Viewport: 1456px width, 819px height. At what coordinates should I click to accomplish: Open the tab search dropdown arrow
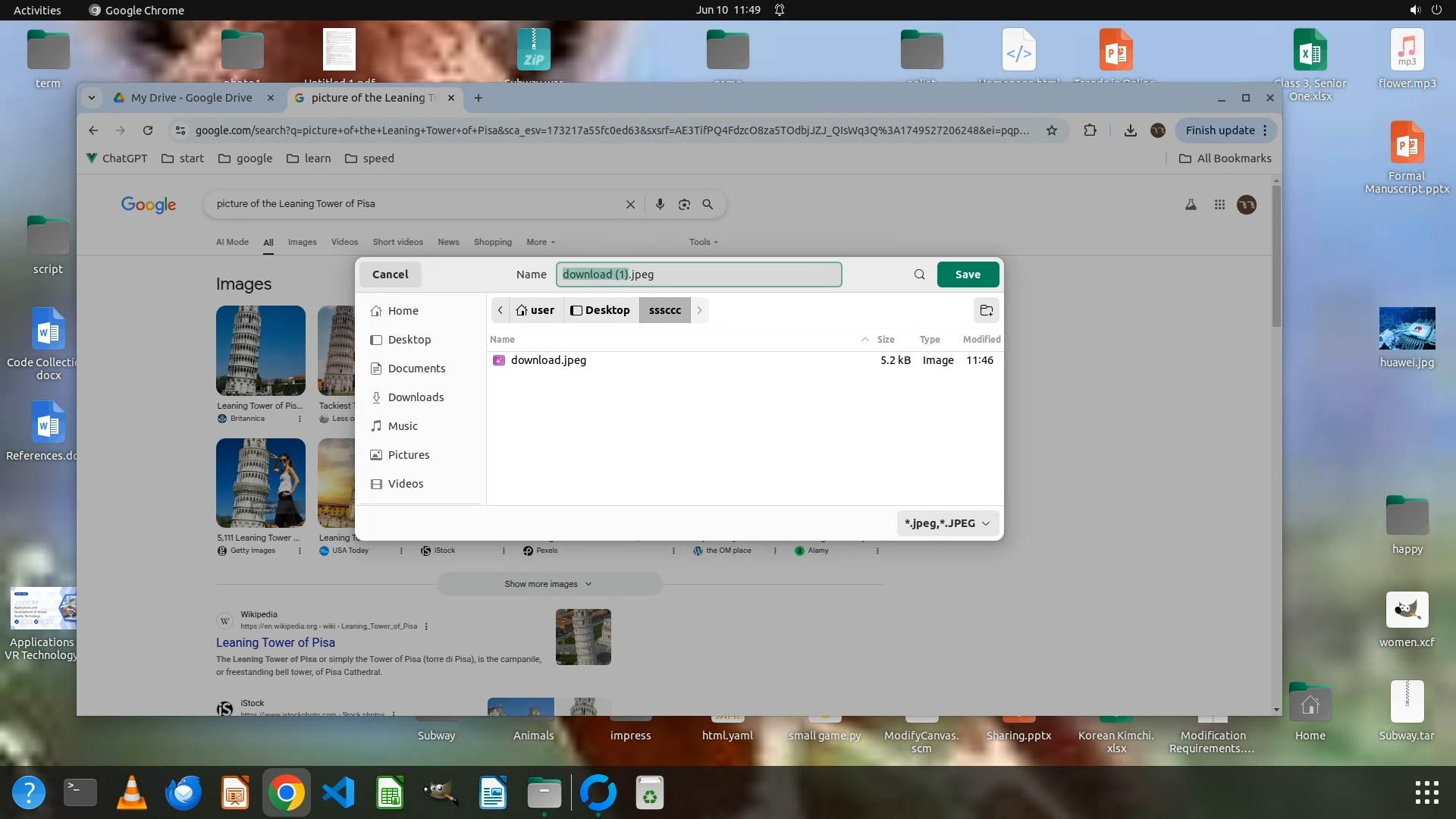coord(91,98)
